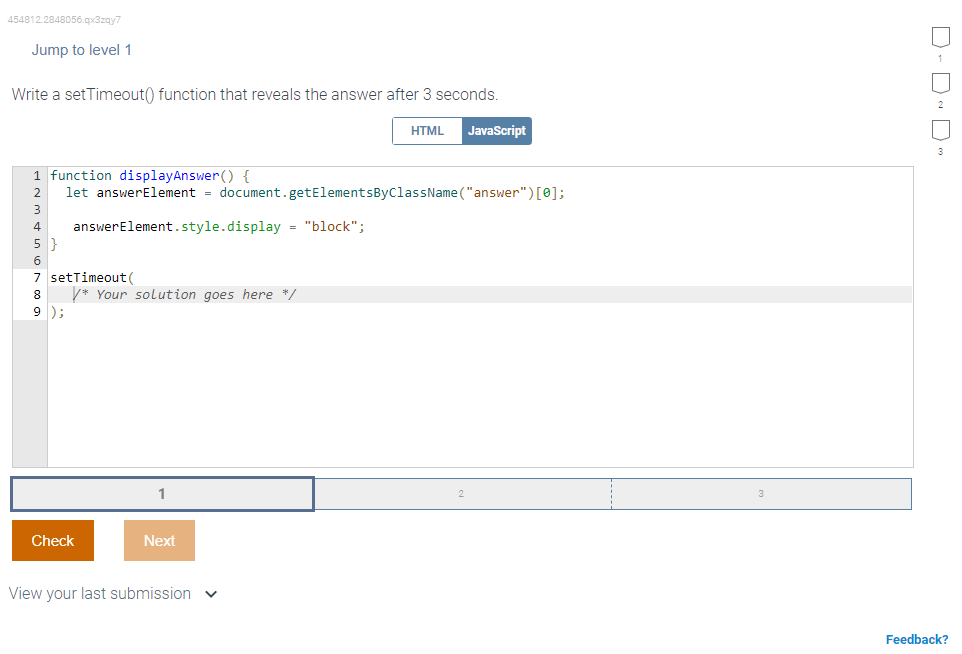Click the Next button
Viewport: 962px width, 654px height.
point(158,540)
